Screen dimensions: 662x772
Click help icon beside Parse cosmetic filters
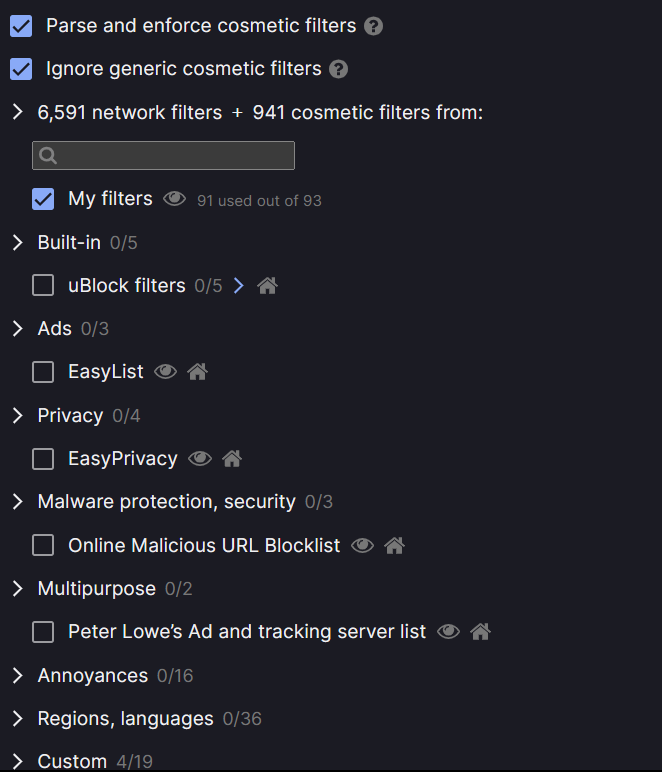tap(374, 26)
